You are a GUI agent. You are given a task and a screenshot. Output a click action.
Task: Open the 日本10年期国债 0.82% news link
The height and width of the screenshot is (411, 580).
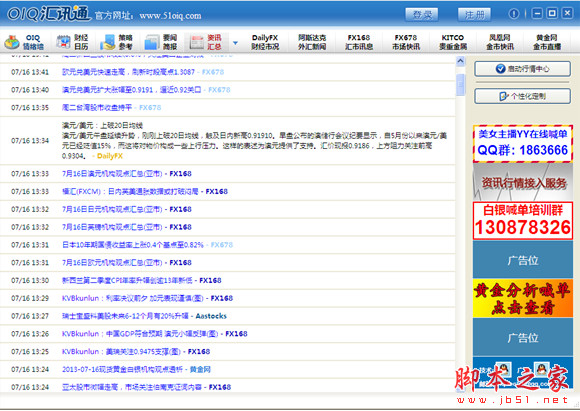tap(133, 245)
